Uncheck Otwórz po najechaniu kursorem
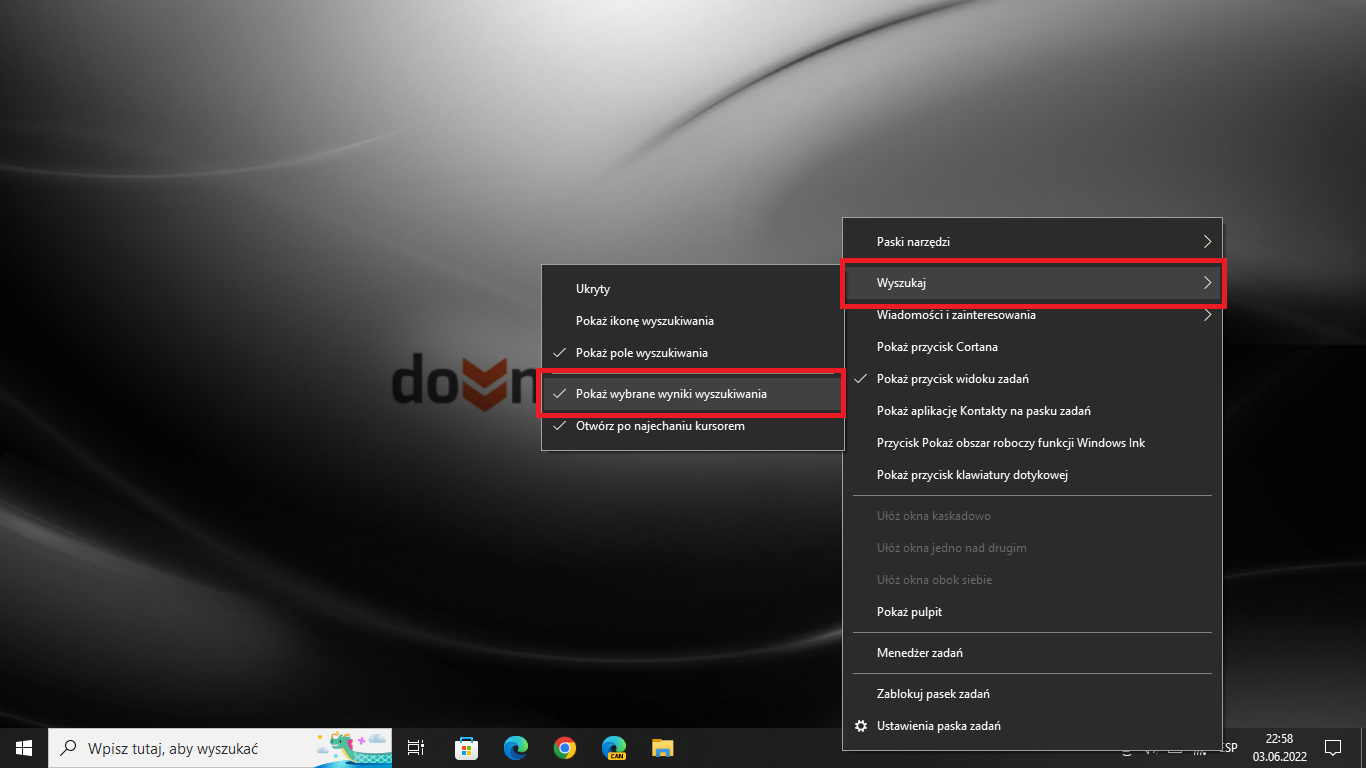The width and height of the screenshot is (1366, 768). (692, 426)
